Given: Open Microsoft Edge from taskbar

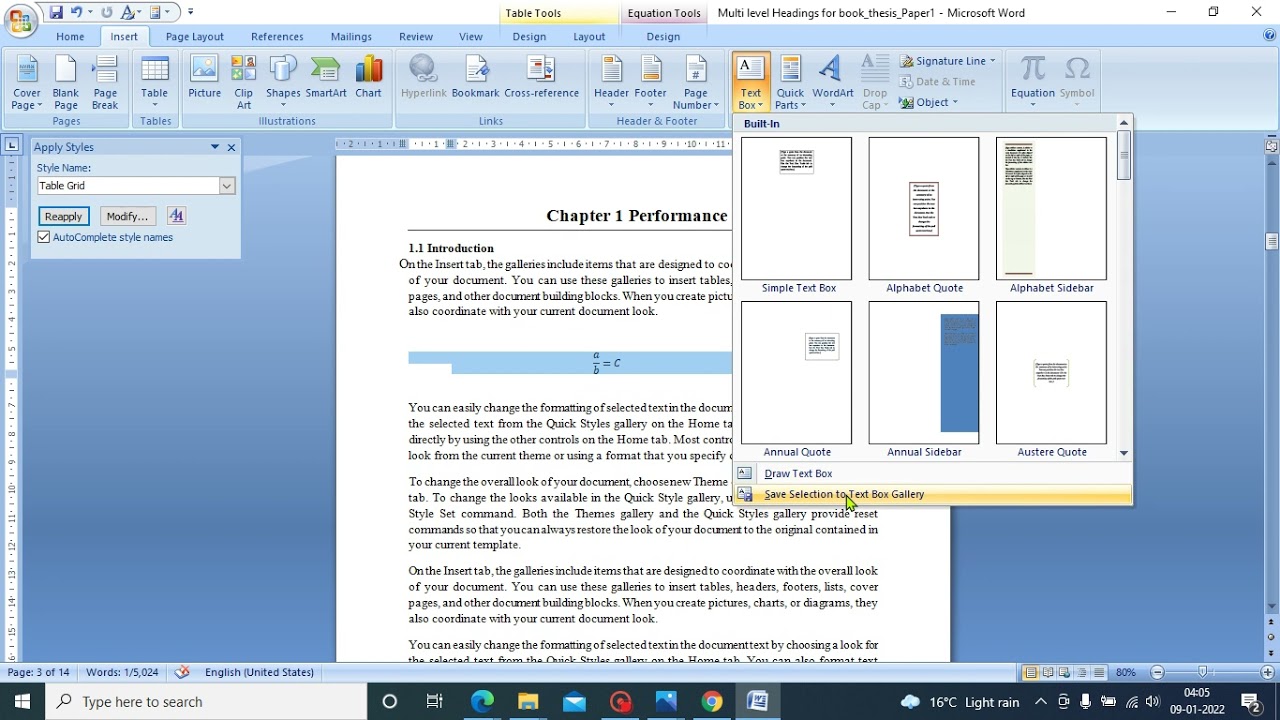Looking at the screenshot, I should tap(482, 701).
